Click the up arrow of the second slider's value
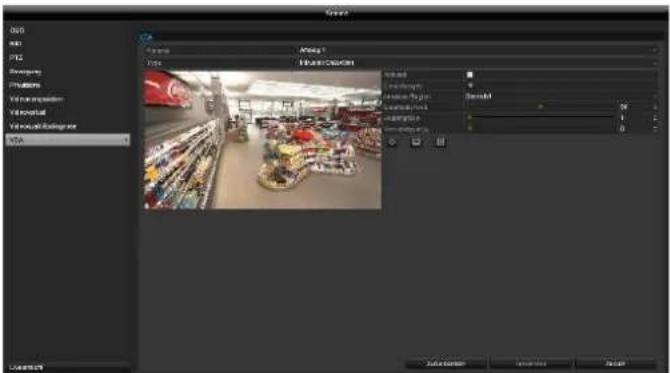This screenshot has height=373, width=670. click(x=655, y=116)
